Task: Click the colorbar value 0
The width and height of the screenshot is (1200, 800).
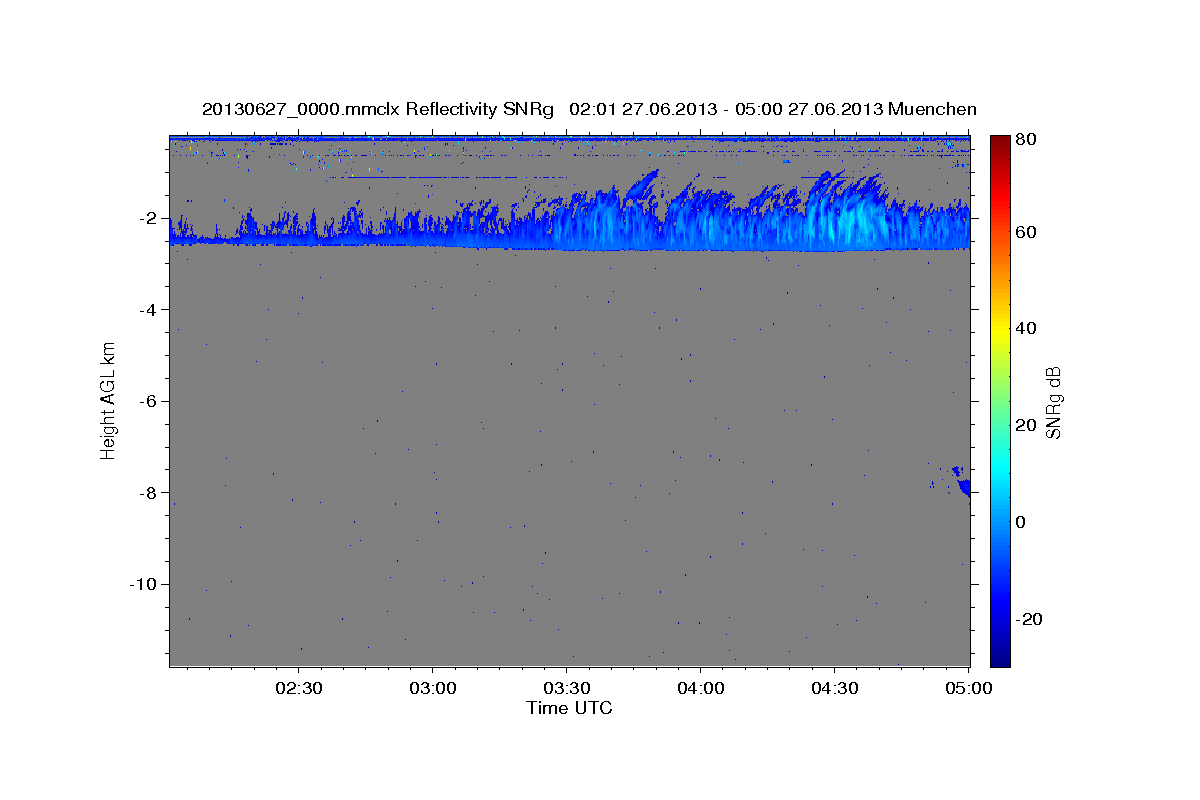Action: point(1023,522)
